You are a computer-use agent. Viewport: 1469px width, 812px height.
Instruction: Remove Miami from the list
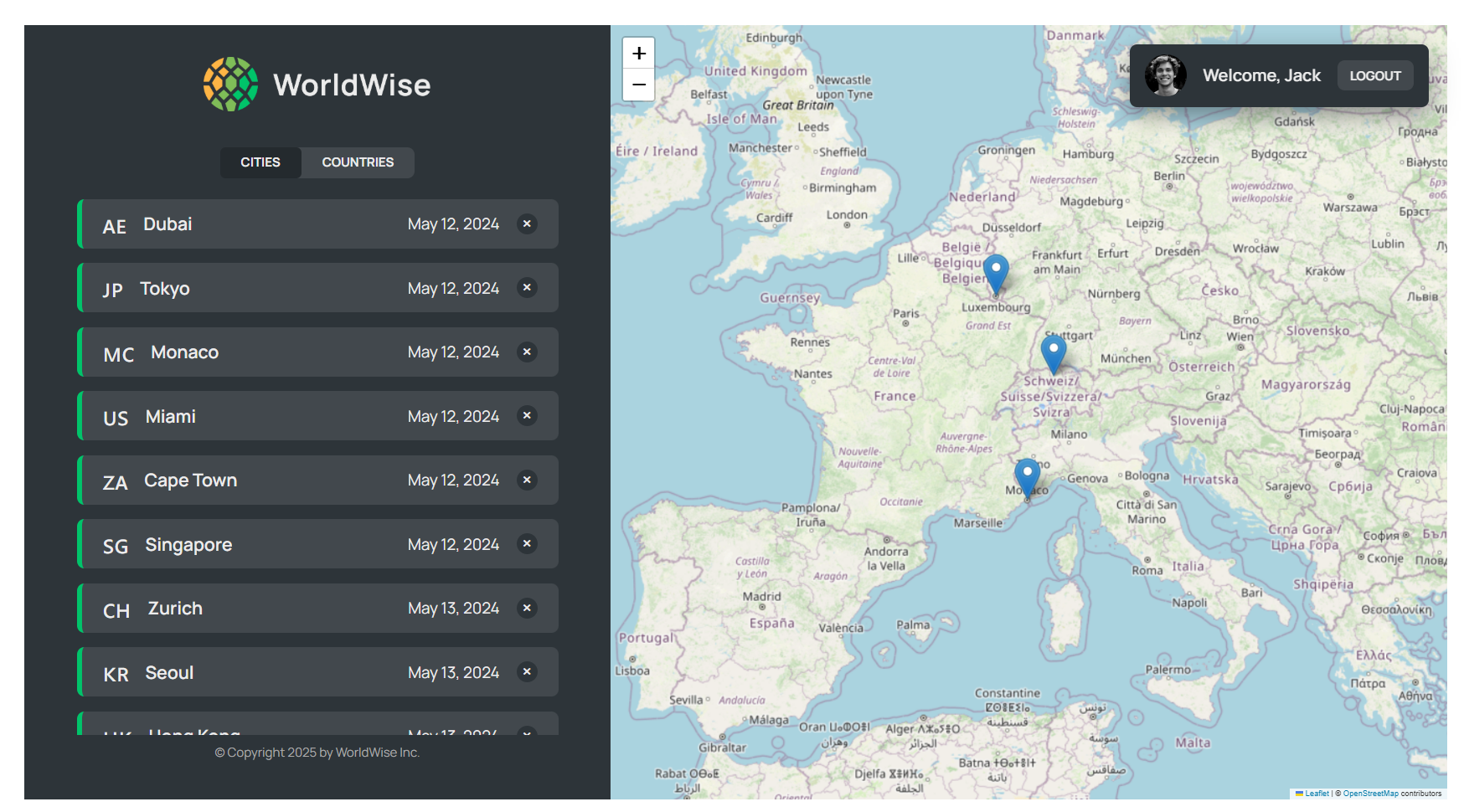527,416
